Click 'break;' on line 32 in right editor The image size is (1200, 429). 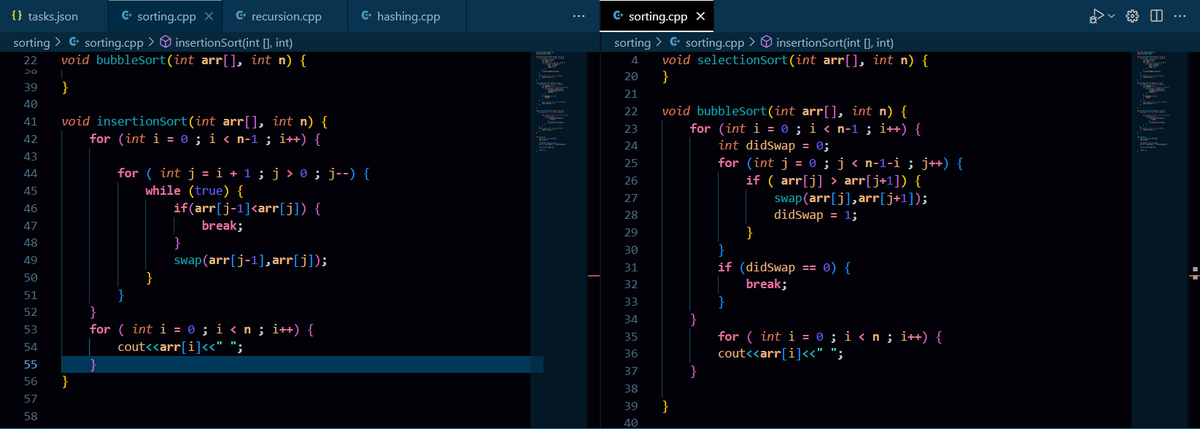point(766,284)
